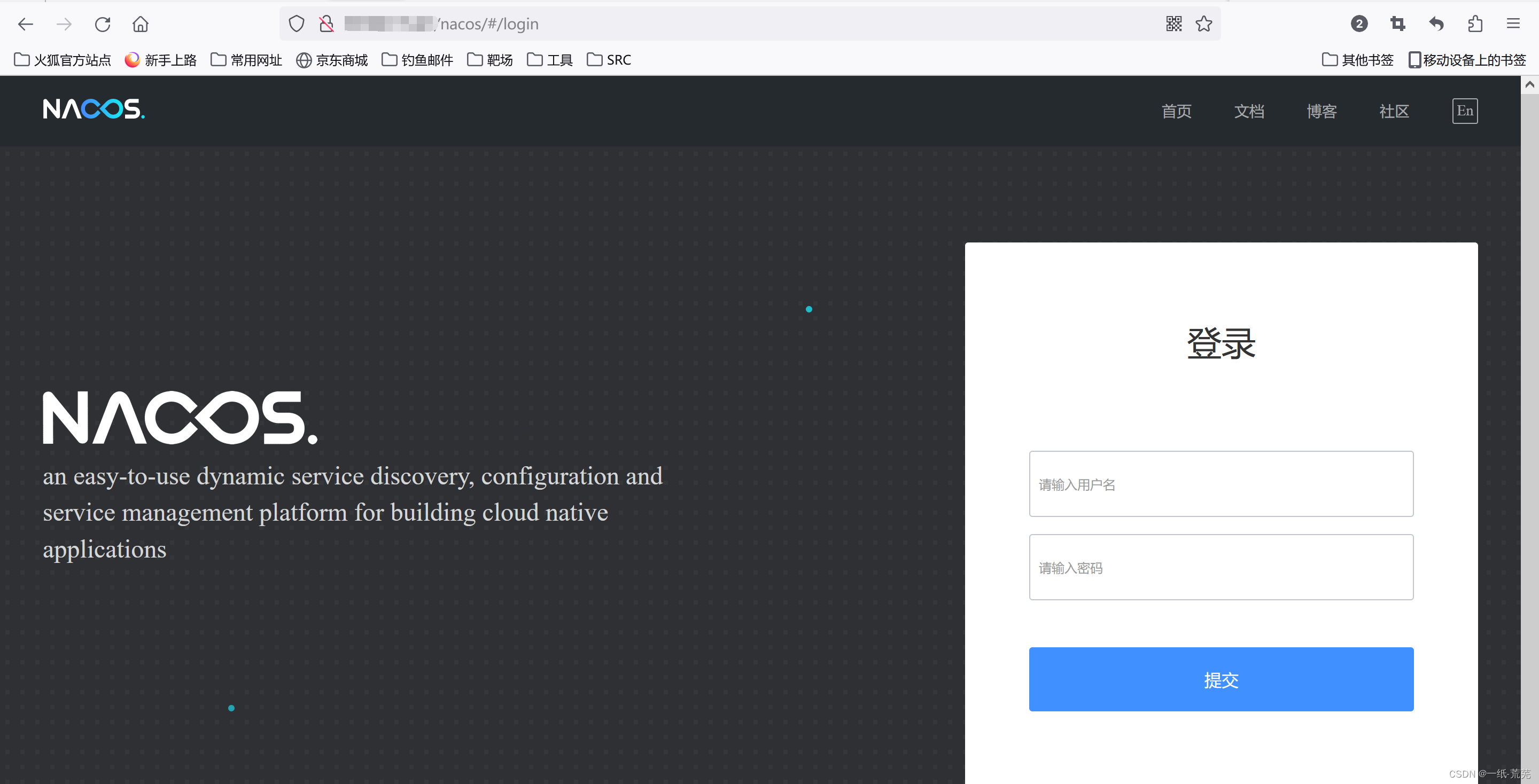The height and width of the screenshot is (784, 1539).
Task: Open the tracking protection shield icon
Action: [297, 24]
